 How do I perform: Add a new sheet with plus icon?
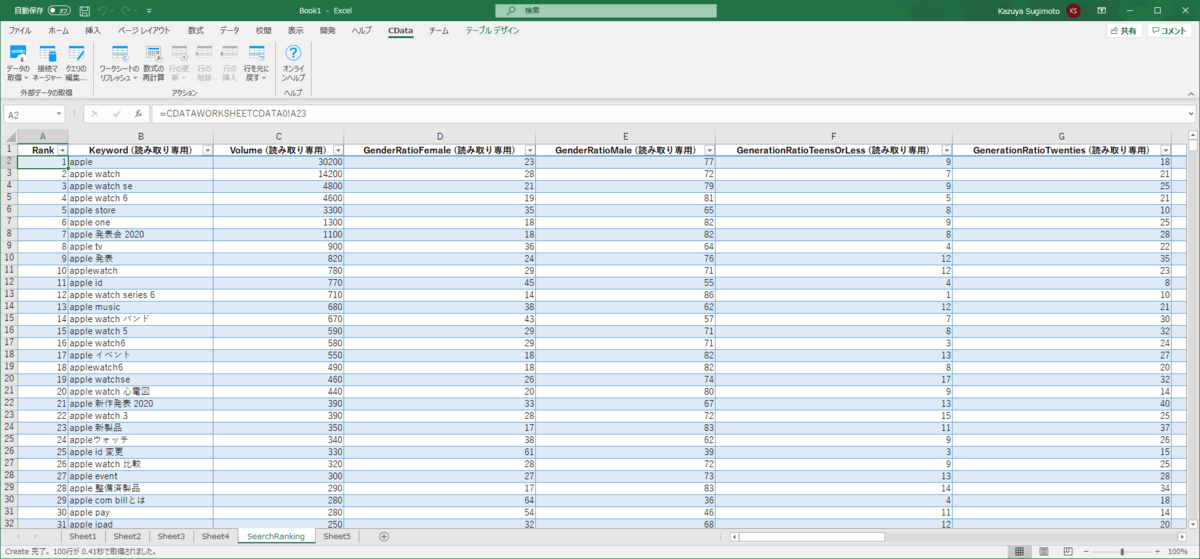pyautogui.click(x=383, y=537)
